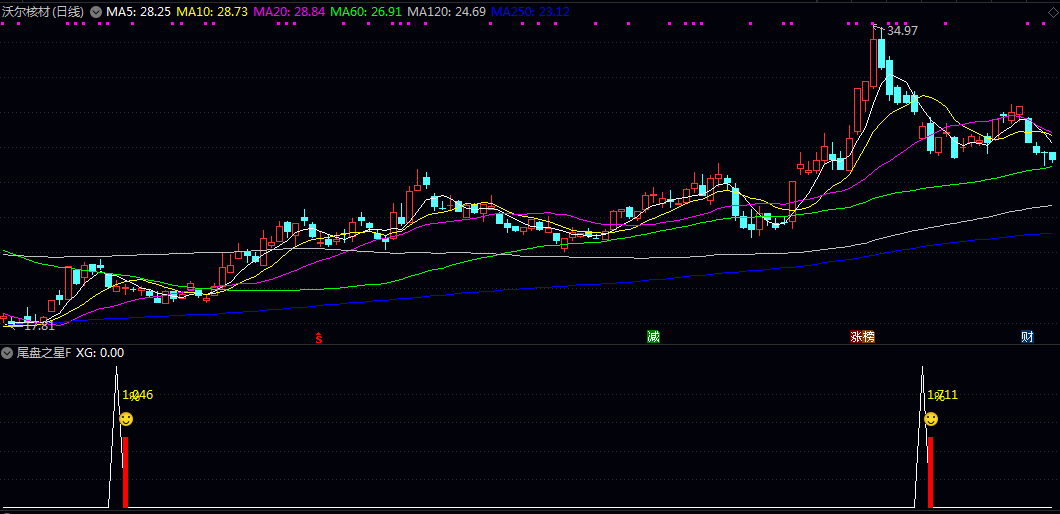Click the 34.97 high price label
This screenshot has height=514, width=1060.
(x=902, y=31)
